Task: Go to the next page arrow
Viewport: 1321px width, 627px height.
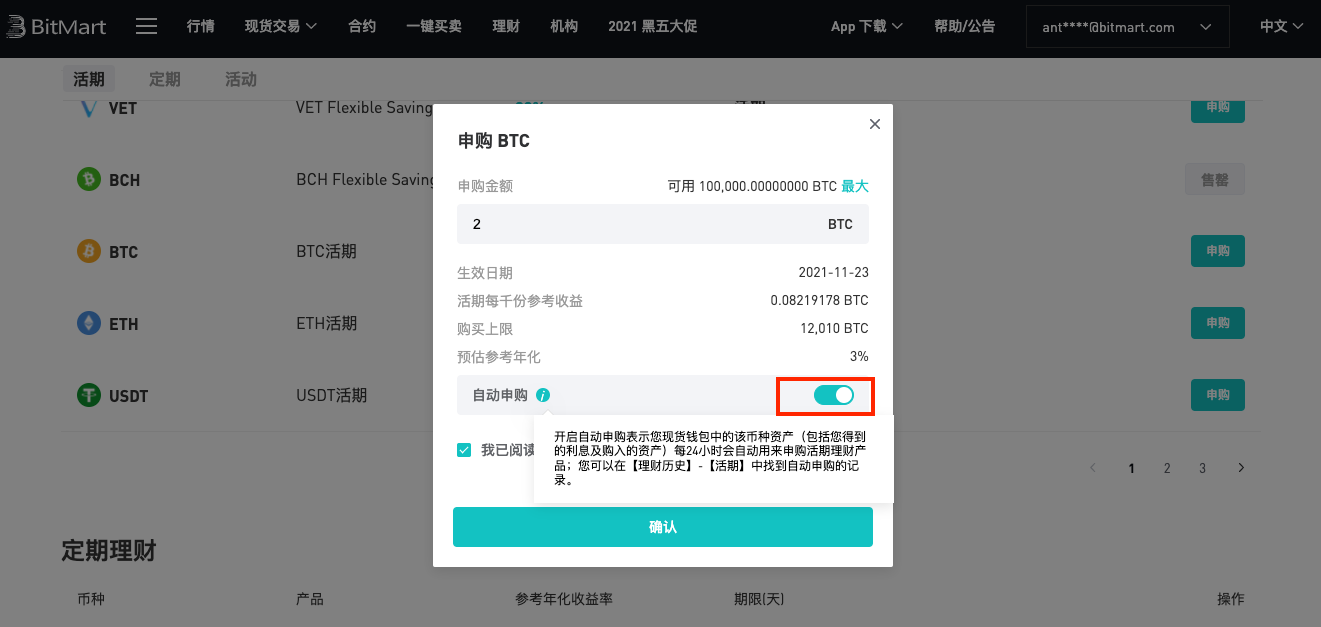Action: (1241, 468)
